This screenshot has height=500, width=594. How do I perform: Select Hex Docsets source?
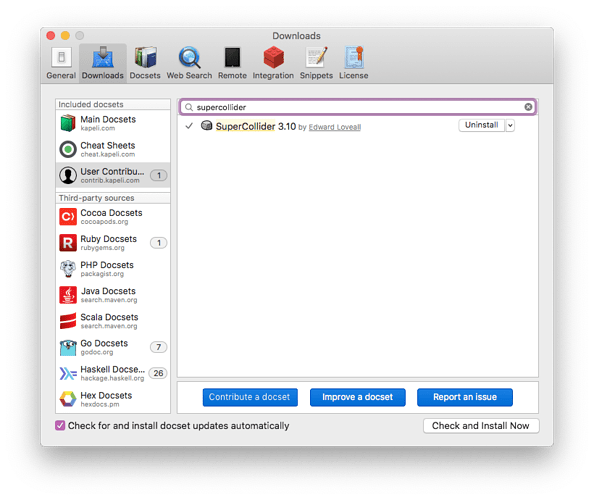(x=113, y=400)
